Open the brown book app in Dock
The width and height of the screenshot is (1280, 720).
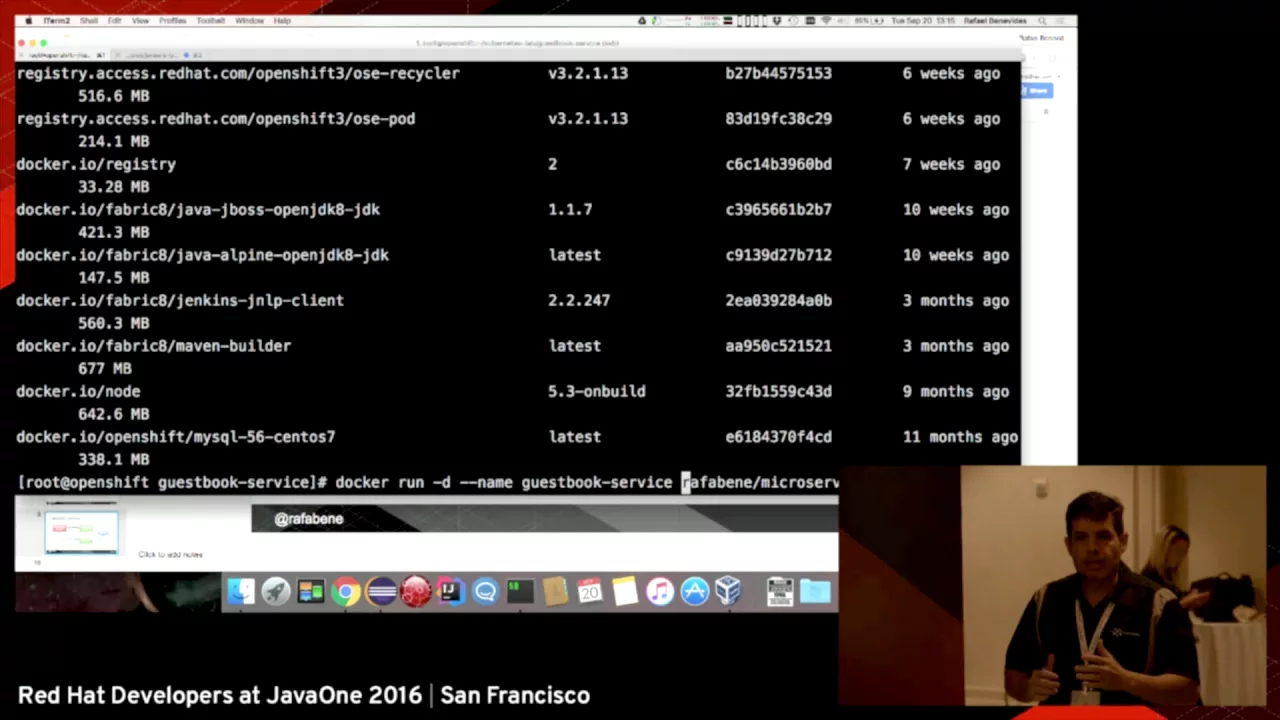pyautogui.click(x=555, y=592)
